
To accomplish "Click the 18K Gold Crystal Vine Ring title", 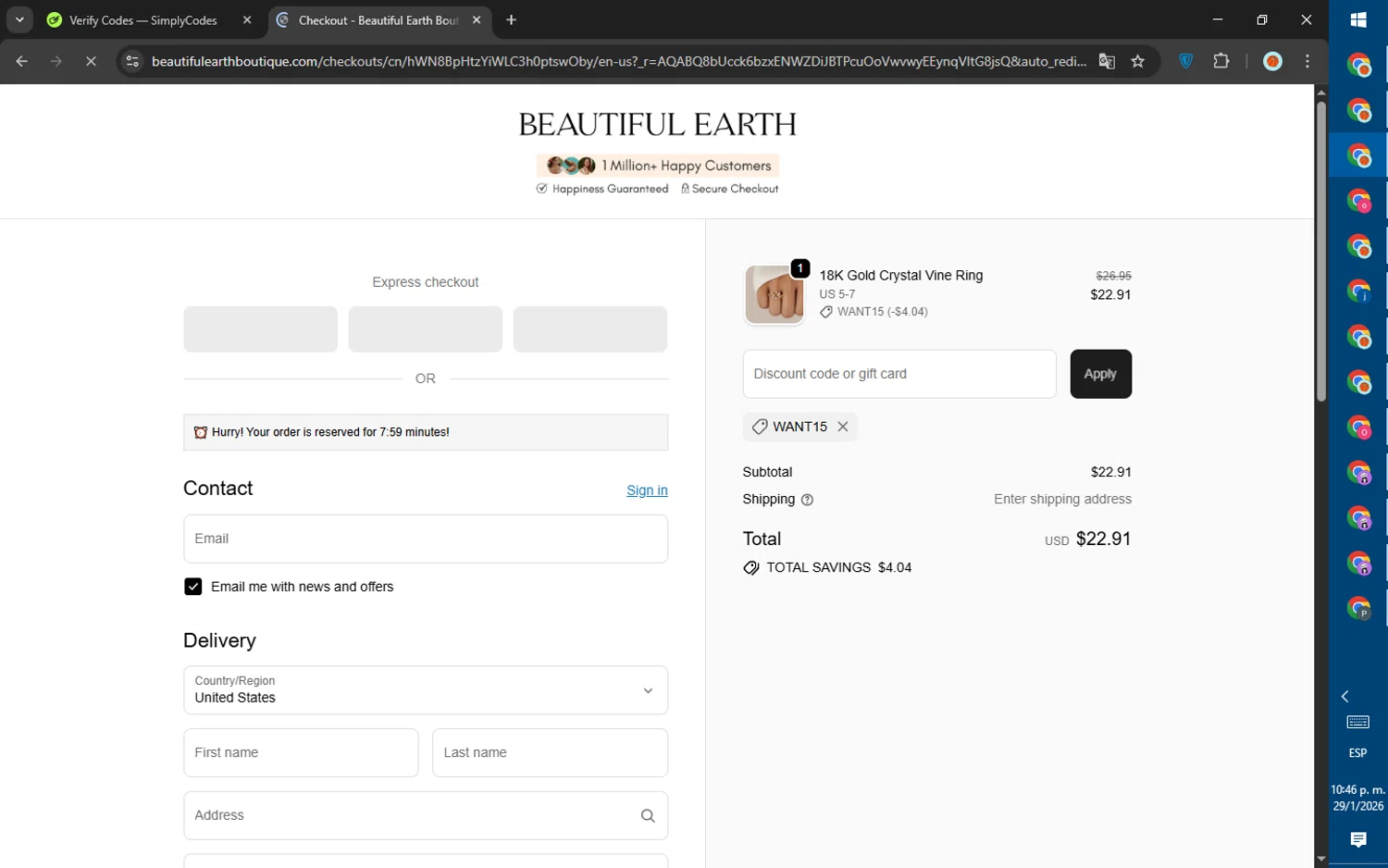I will pyautogui.click(x=901, y=276).
